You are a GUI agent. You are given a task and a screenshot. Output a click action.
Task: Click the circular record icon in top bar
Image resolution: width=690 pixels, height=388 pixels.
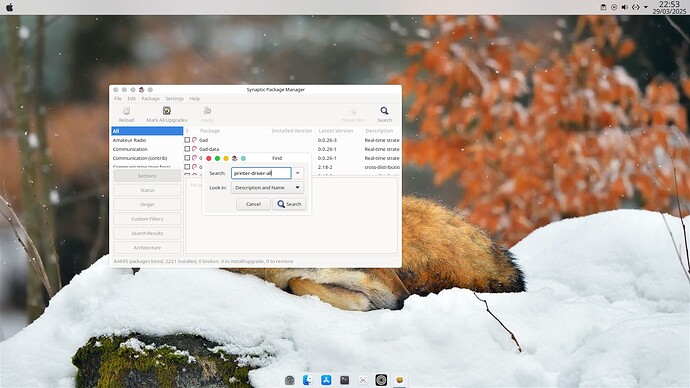[614, 7]
